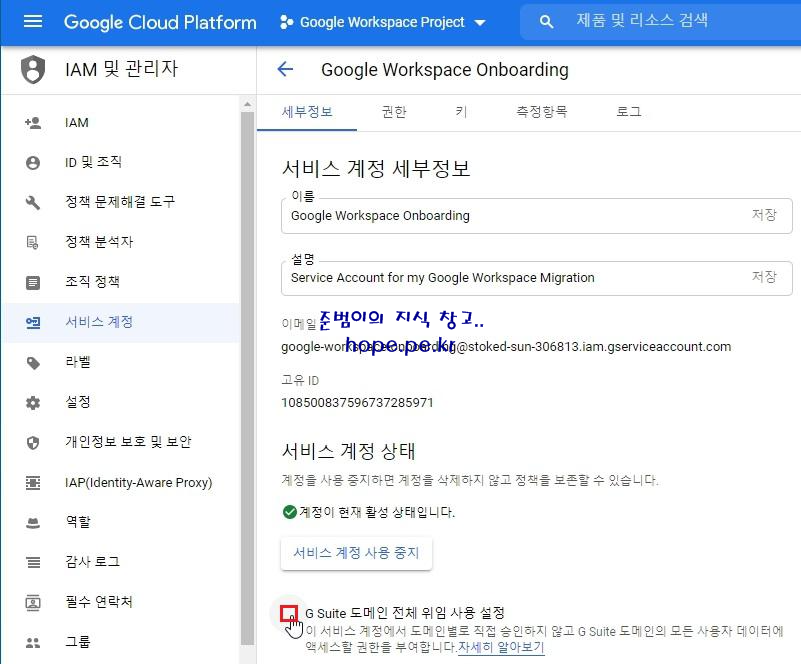Open 라벨 sidebar item
The image size is (801, 664).
click(122, 363)
